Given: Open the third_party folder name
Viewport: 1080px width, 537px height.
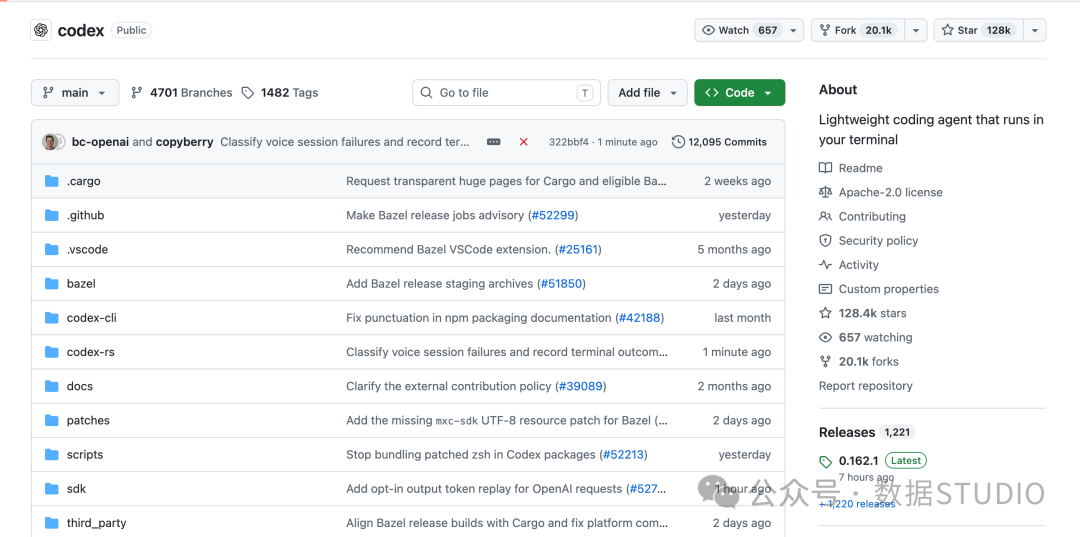Looking at the screenshot, I should click(x=96, y=523).
